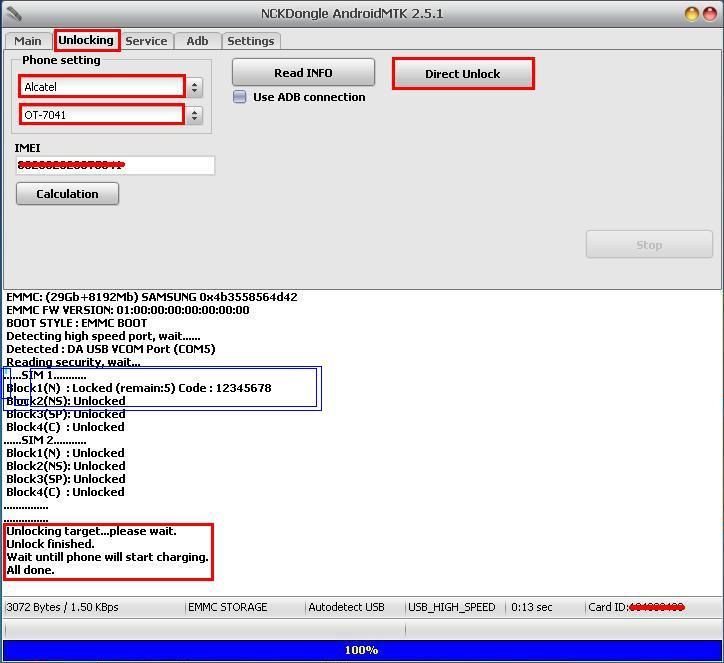724x663 pixels.
Task: Open the Settings tab
Action: point(250,41)
